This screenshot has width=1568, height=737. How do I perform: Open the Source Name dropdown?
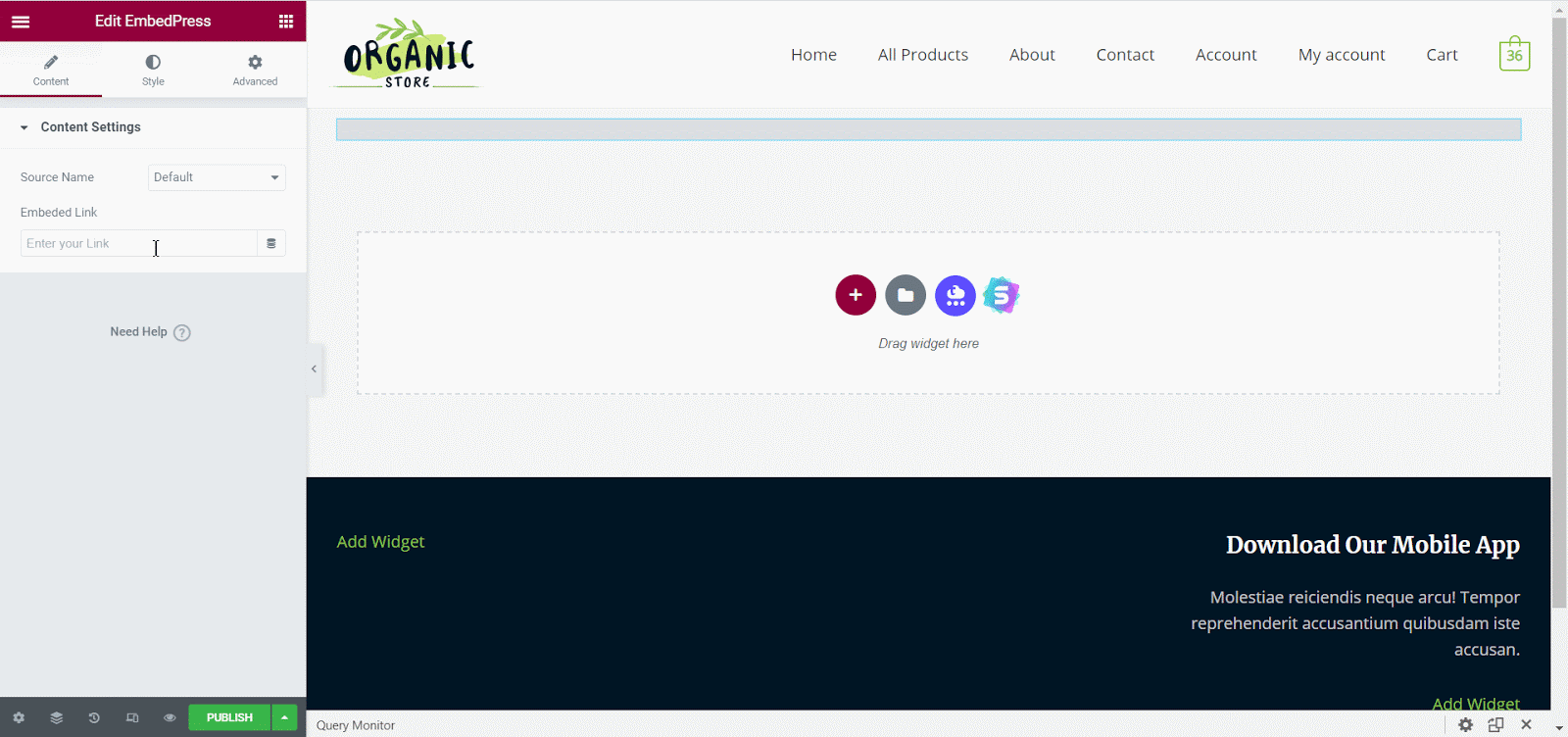pos(217,177)
